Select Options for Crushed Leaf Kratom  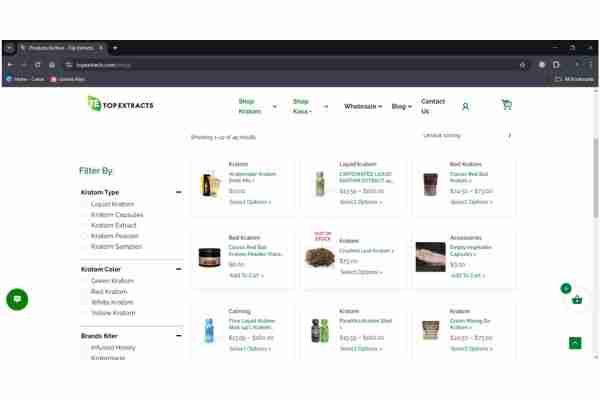(361, 272)
